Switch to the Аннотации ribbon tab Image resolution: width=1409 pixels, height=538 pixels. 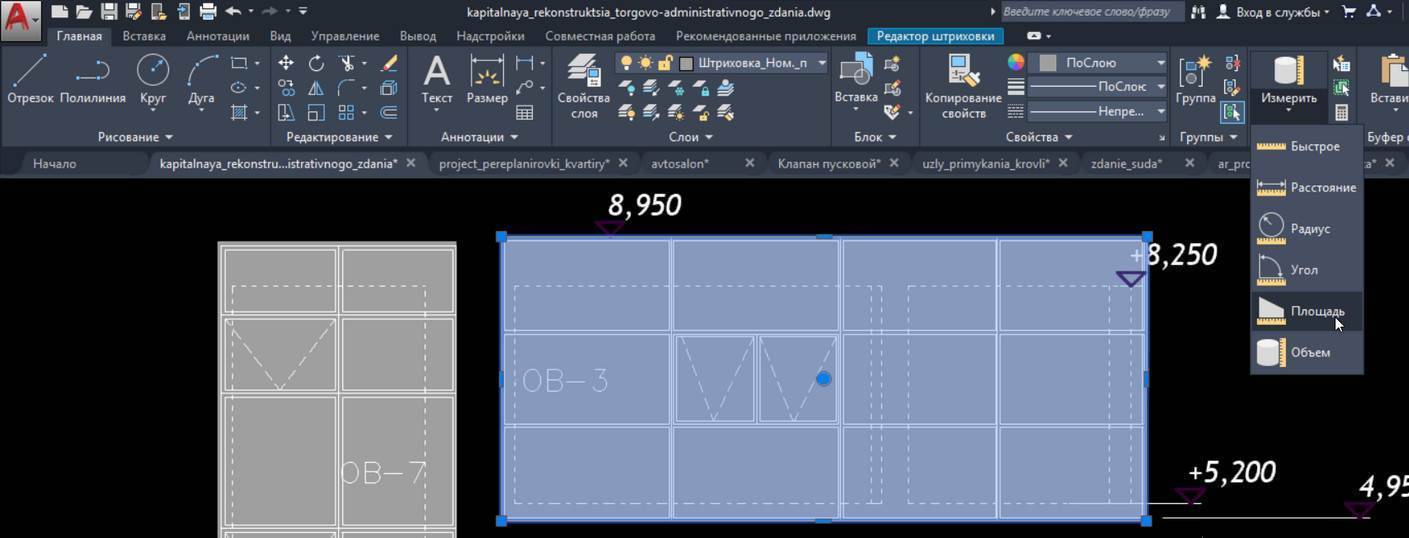pyautogui.click(x=217, y=36)
